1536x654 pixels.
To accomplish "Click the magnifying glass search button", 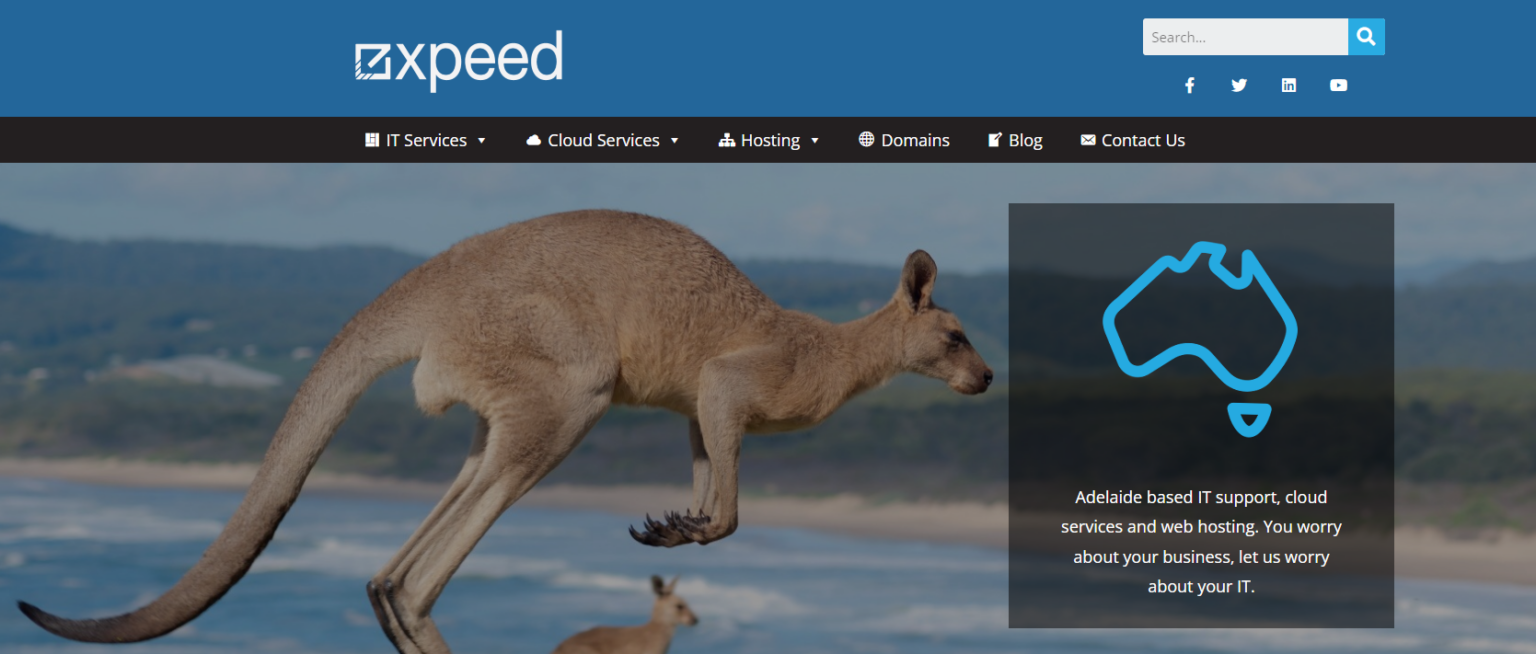I will click(x=1366, y=37).
